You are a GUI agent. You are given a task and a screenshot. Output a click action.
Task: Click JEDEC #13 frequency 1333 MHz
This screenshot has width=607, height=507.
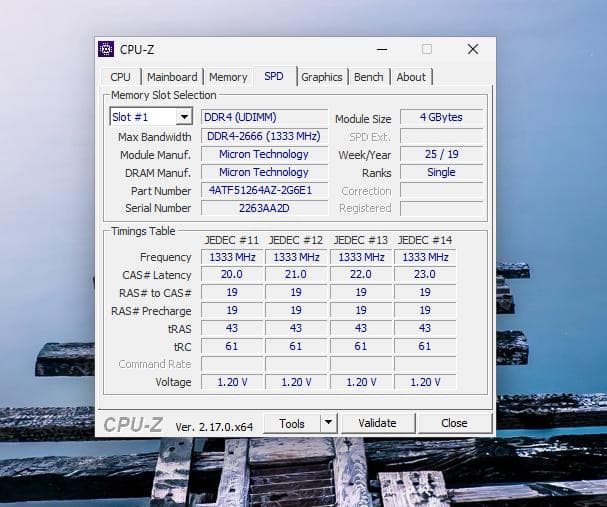pyautogui.click(x=361, y=257)
